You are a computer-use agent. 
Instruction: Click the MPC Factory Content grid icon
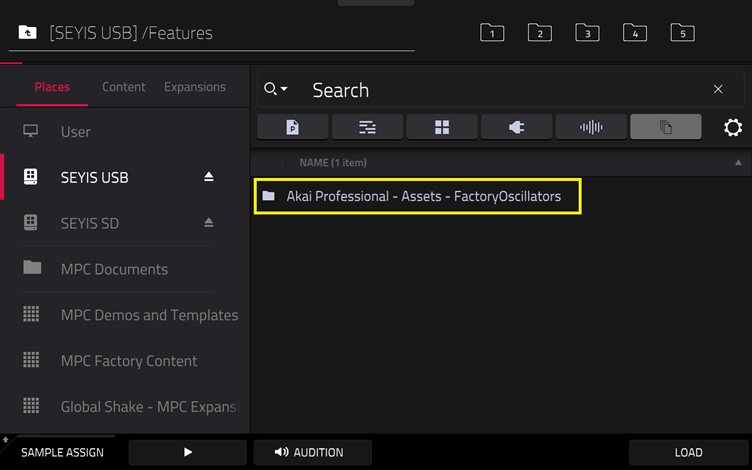[x=31, y=360]
